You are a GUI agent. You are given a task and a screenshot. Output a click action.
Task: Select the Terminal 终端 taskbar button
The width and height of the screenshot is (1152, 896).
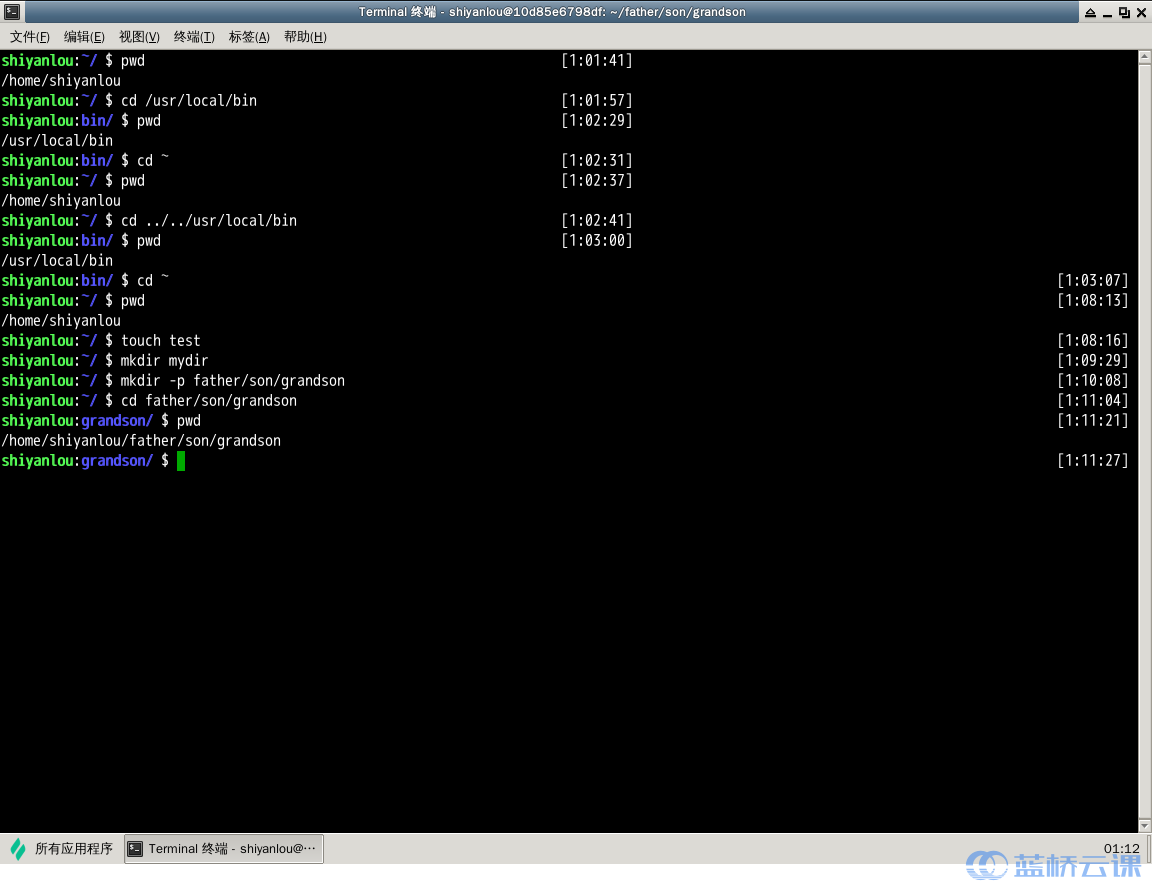click(223, 849)
